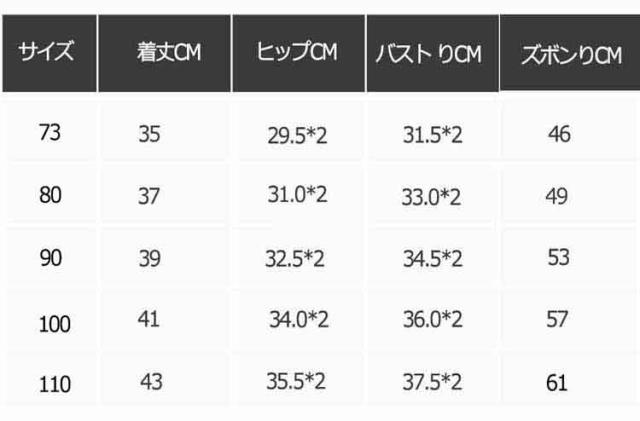Select the bust value 37.5*2
Viewport: 640px width, 421px height.
[430, 382]
